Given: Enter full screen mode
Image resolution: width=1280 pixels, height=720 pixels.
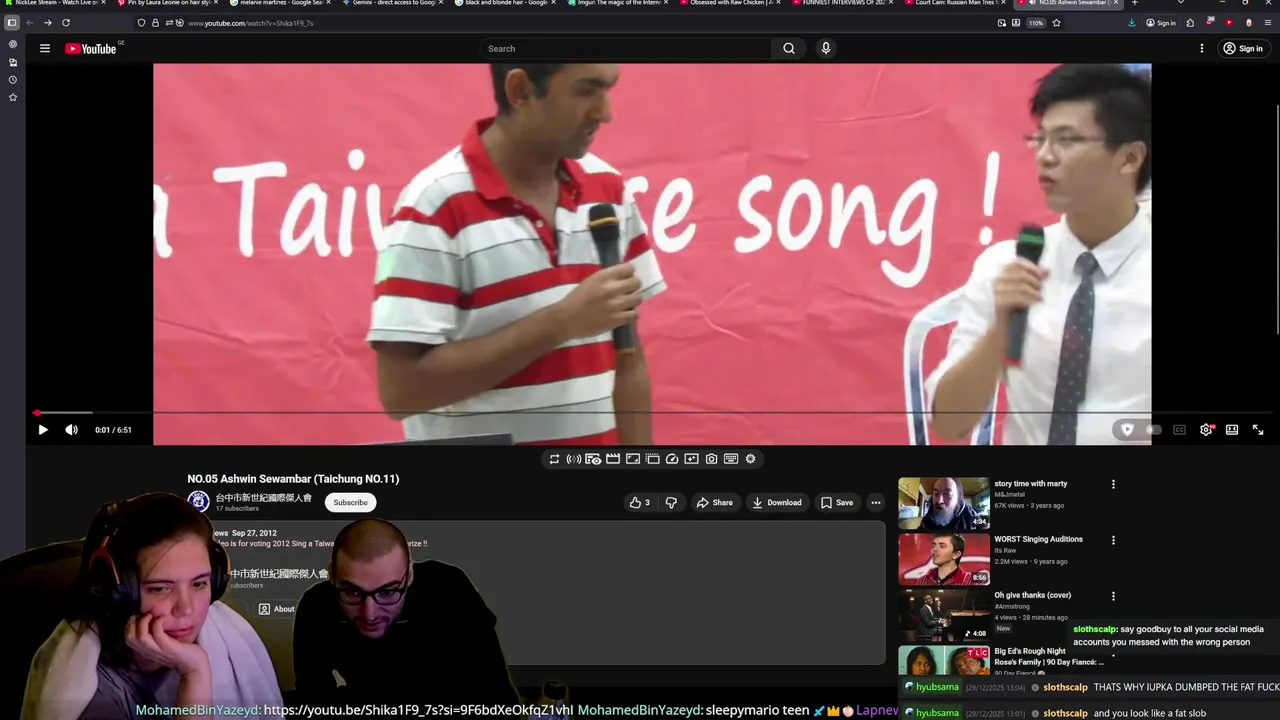Looking at the screenshot, I should pyautogui.click(x=1258, y=430).
